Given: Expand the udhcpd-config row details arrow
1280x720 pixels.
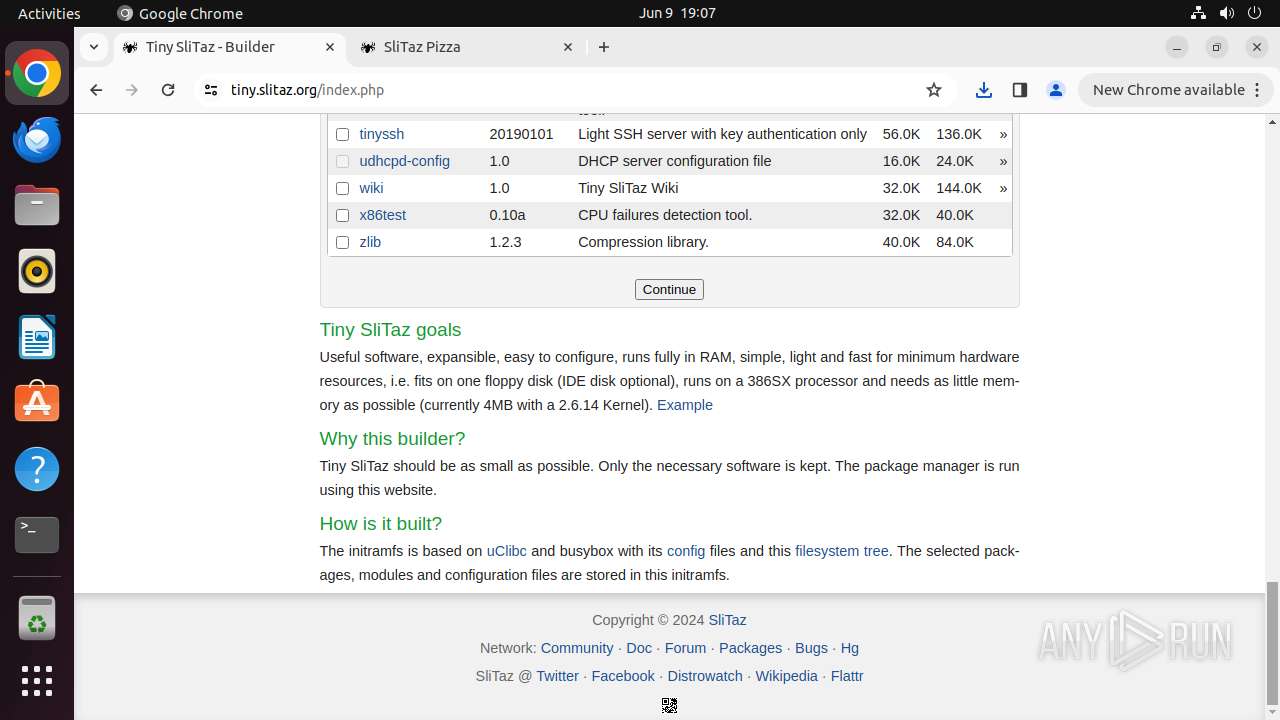Looking at the screenshot, I should pos(1003,161).
